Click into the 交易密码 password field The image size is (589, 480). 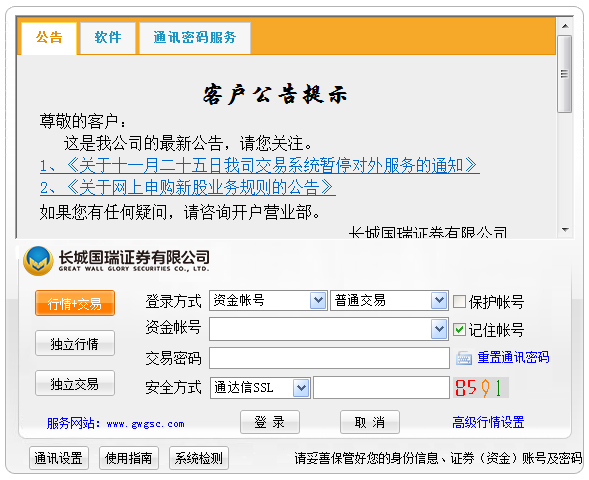[x=329, y=358]
